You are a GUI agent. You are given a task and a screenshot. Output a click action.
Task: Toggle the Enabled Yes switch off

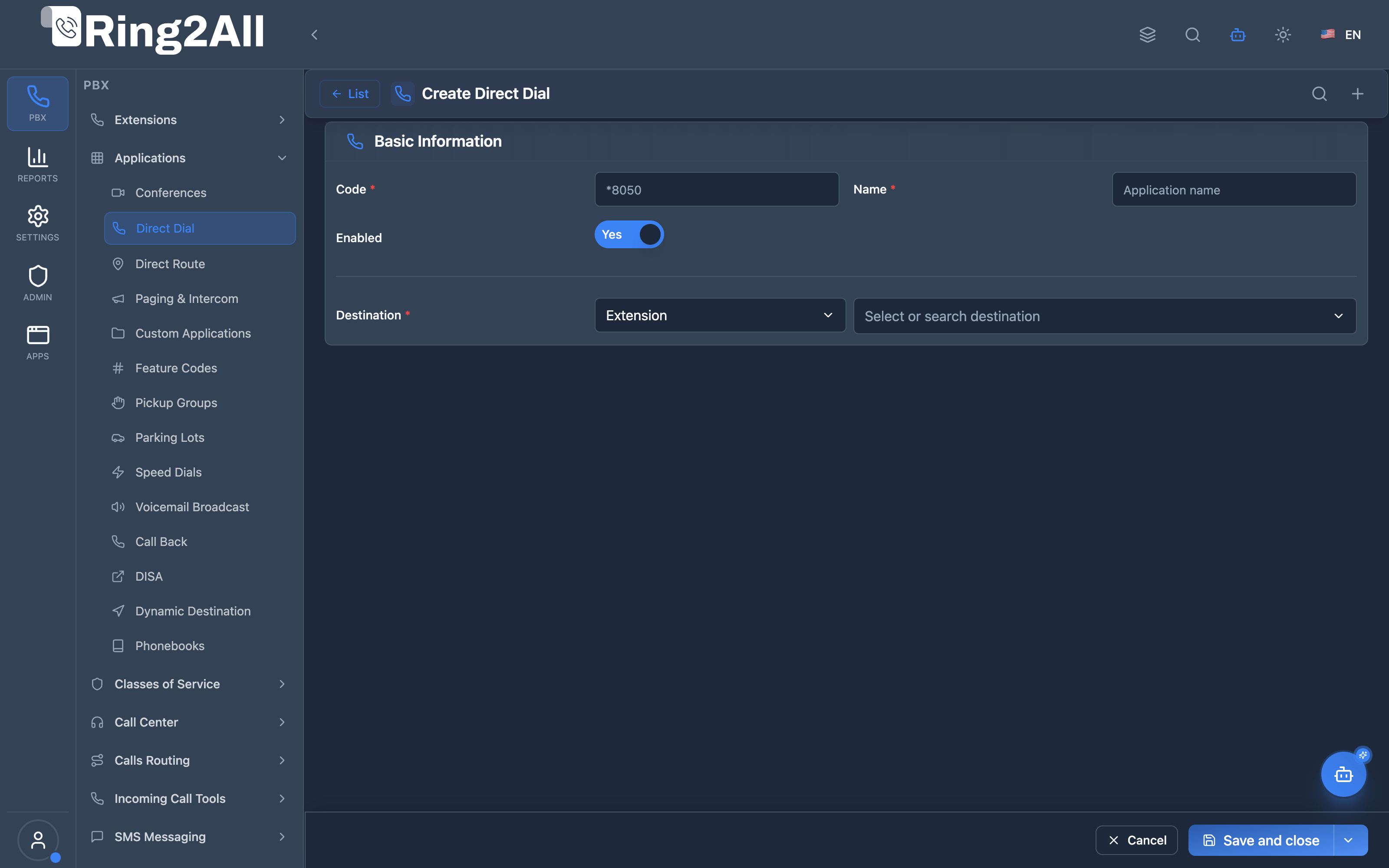pyautogui.click(x=629, y=234)
